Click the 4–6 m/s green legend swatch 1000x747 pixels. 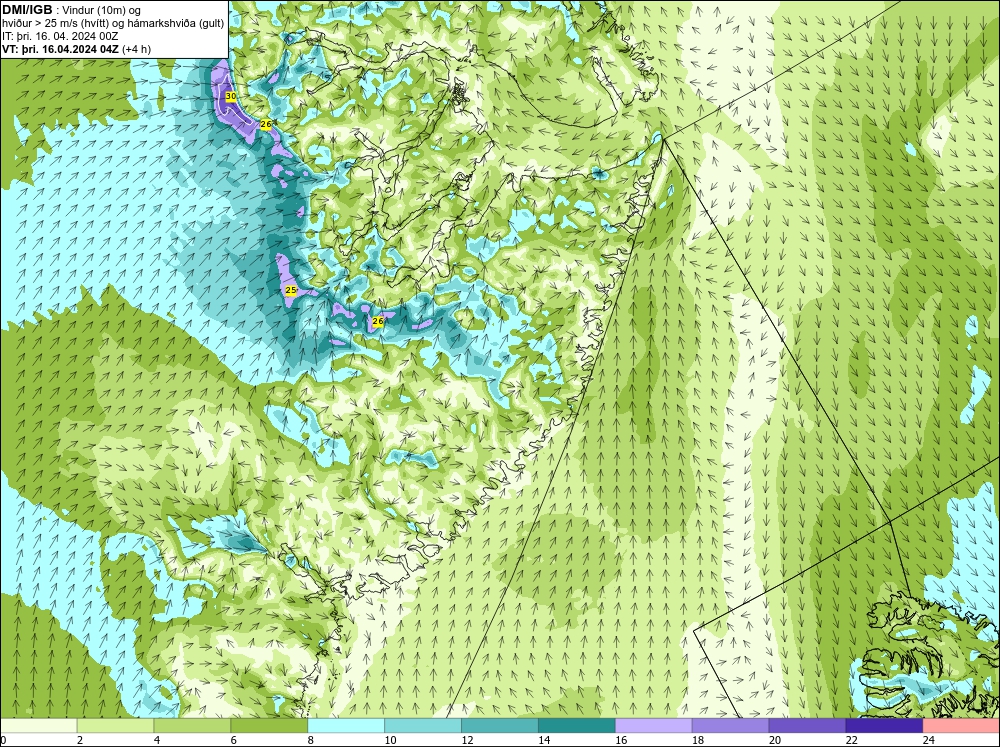coord(192,726)
